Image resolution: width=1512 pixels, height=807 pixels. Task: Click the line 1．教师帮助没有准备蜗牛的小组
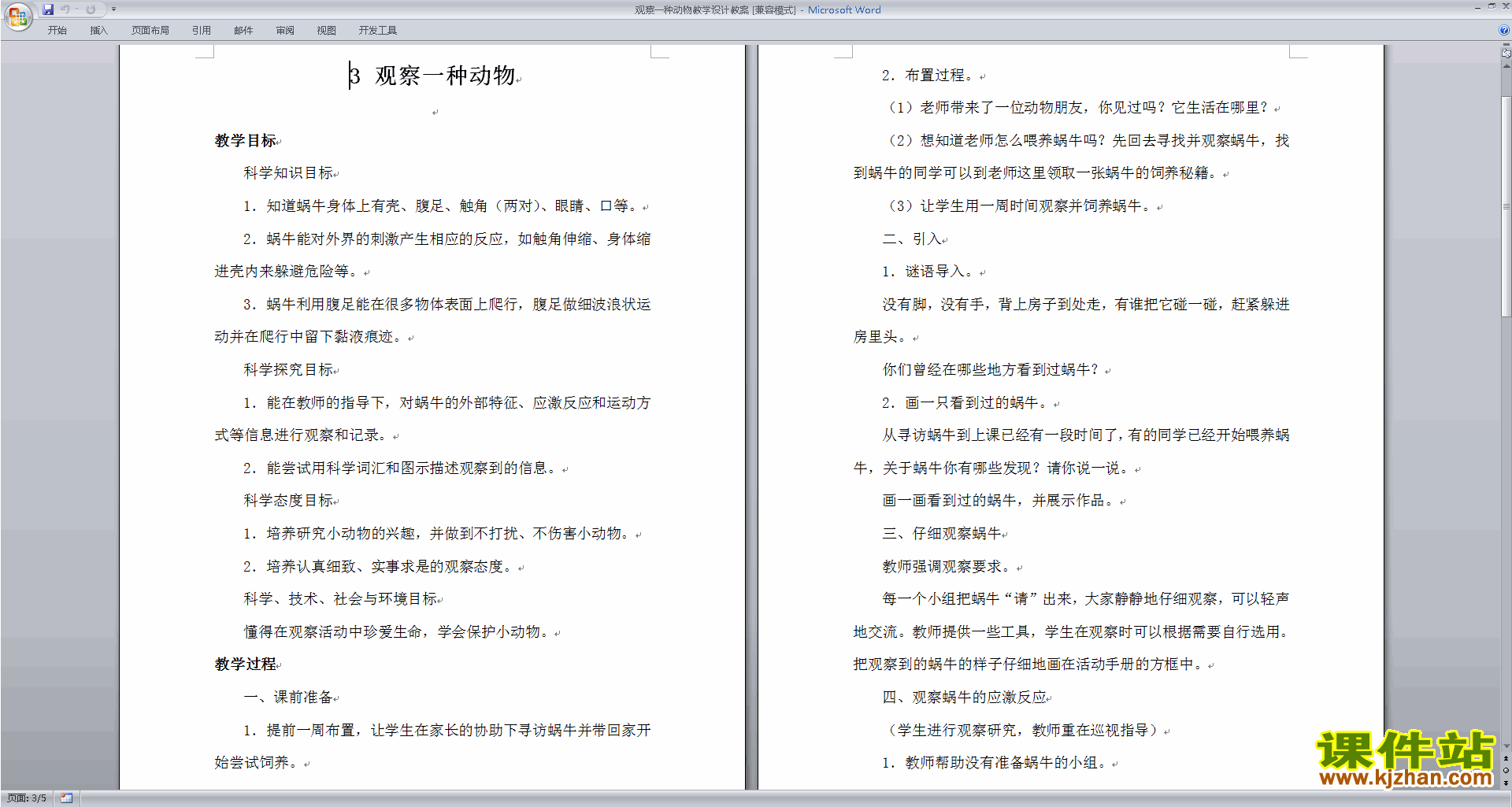click(995, 763)
